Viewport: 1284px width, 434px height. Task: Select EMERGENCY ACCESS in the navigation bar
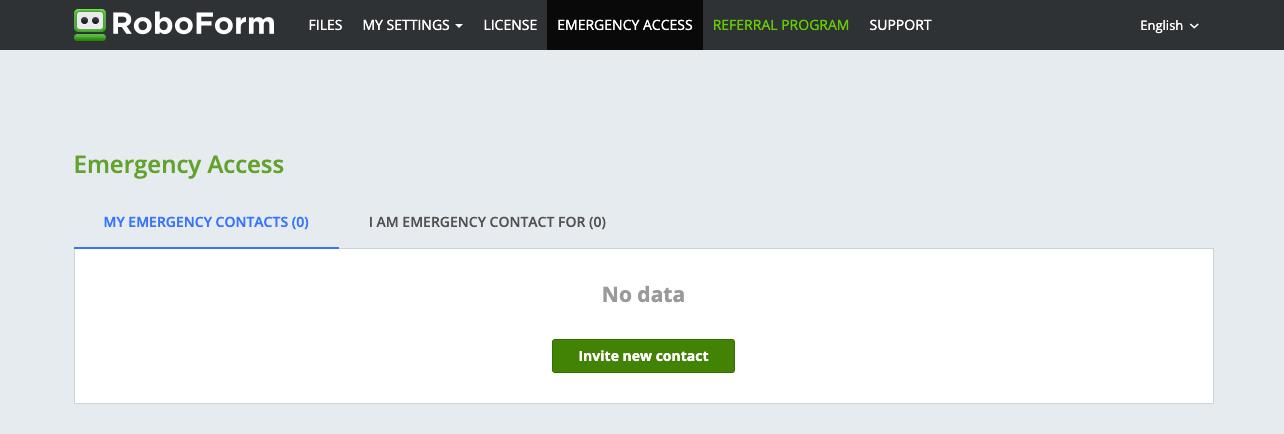pos(625,25)
